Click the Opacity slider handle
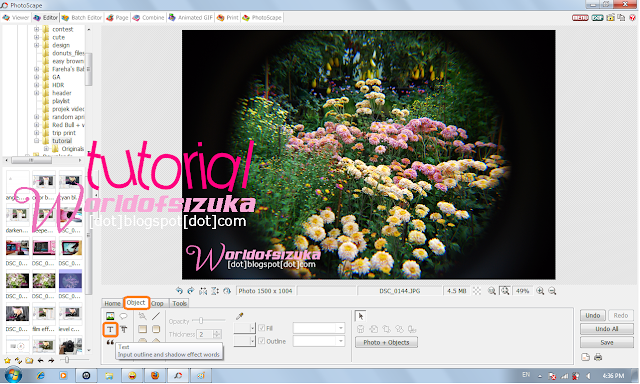 point(201,321)
